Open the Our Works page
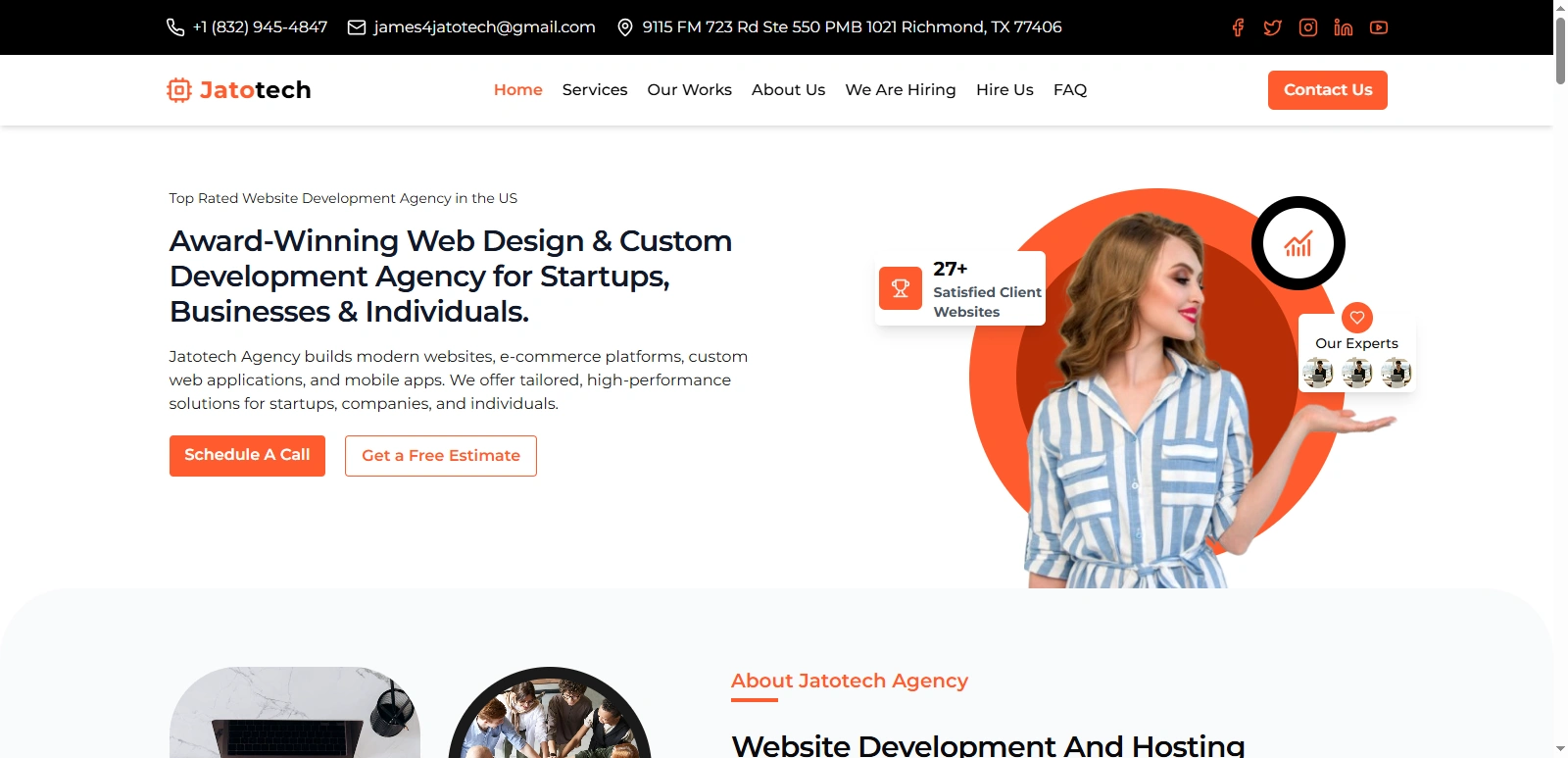 690,90
